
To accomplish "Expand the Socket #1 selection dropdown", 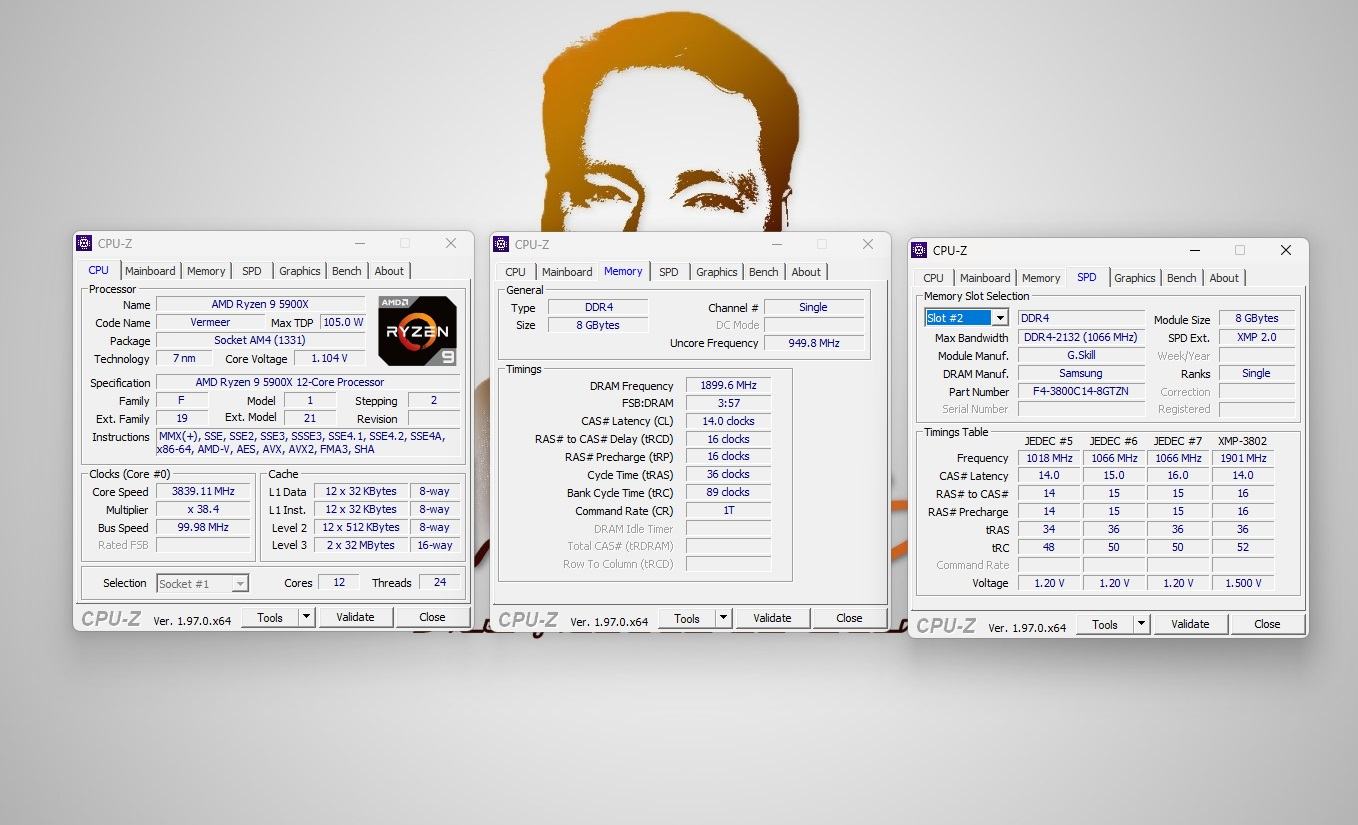I will coord(240,583).
